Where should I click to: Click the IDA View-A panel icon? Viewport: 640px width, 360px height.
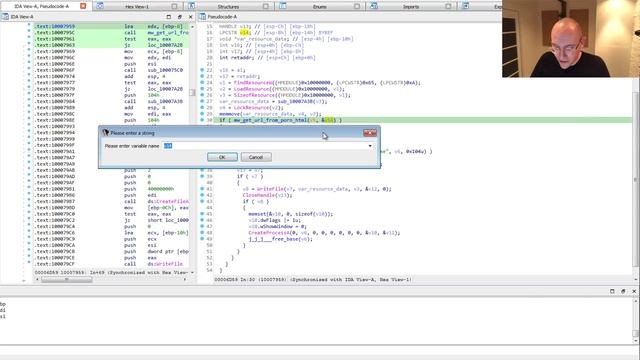(5, 17)
